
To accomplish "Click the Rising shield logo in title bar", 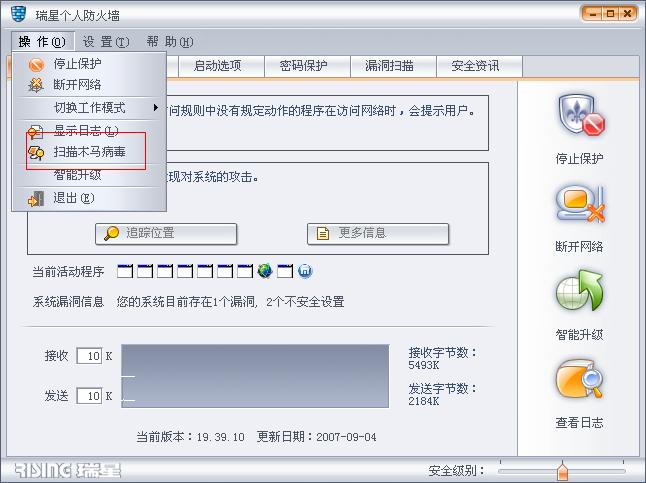I will click(x=18, y=14).
